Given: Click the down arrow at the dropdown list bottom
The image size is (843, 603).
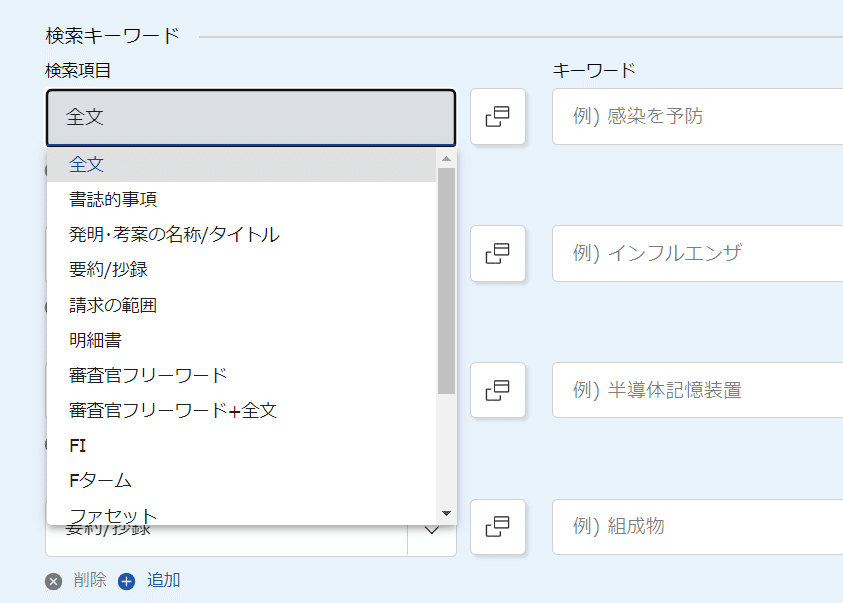Looking at the screenshot, I should [x=446, y=512].
